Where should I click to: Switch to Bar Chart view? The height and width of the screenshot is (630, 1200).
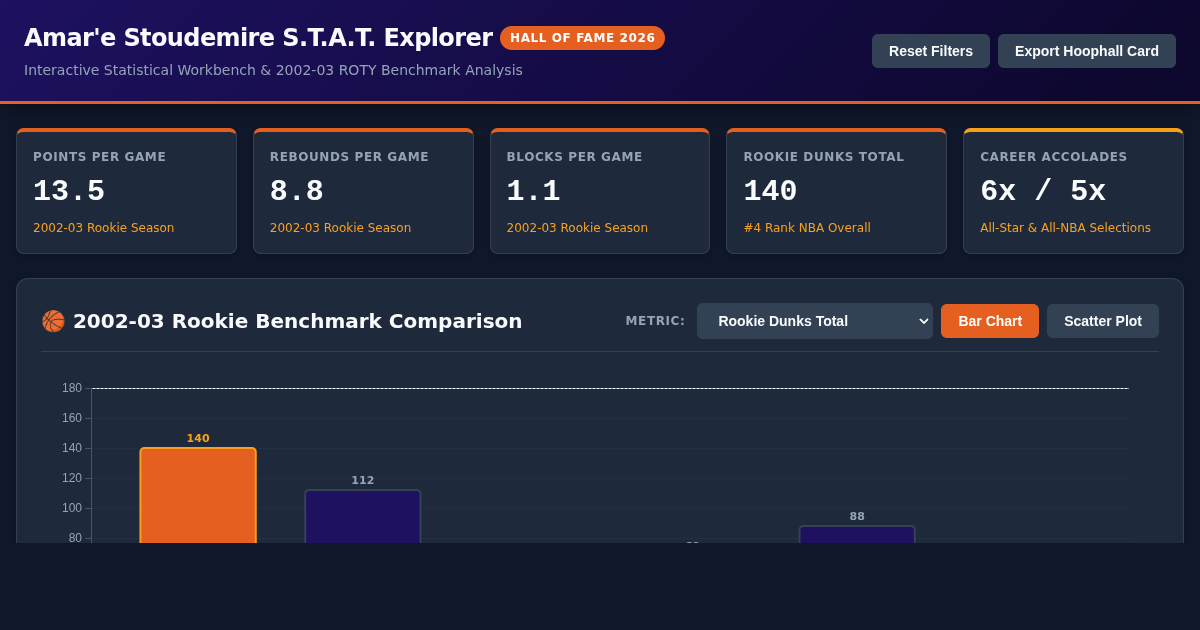point(990,321)
